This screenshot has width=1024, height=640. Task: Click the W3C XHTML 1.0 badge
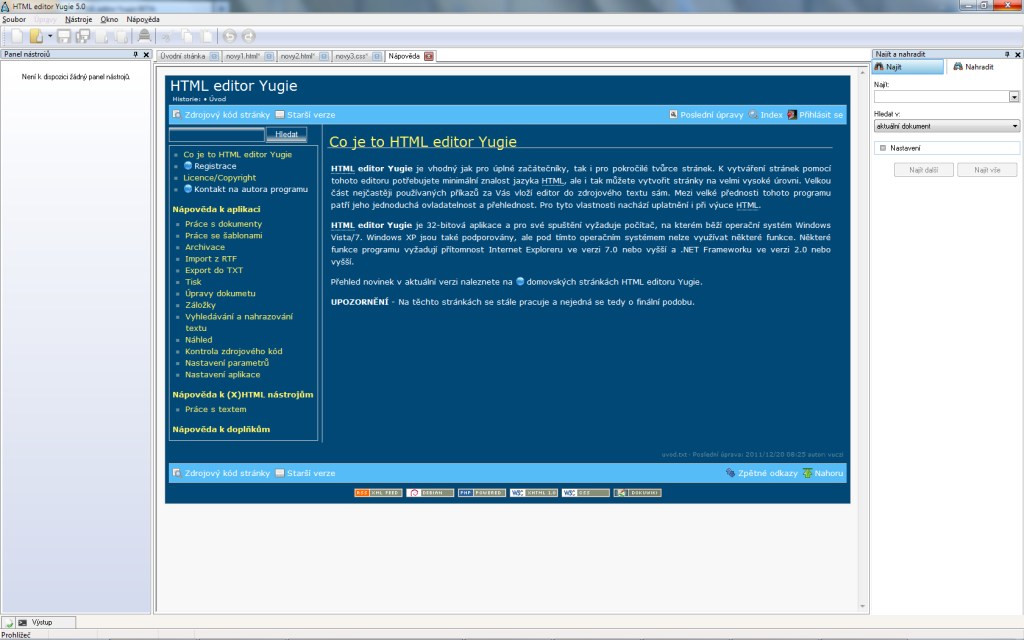534,492
